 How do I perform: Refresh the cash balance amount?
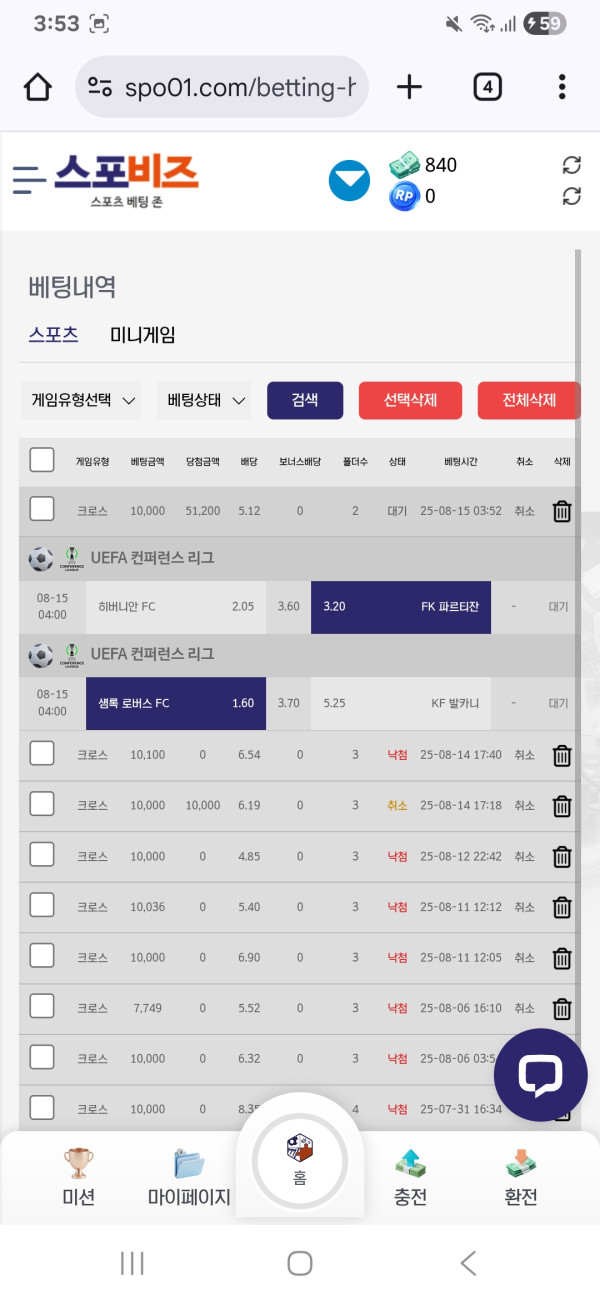tap(572, 165)
